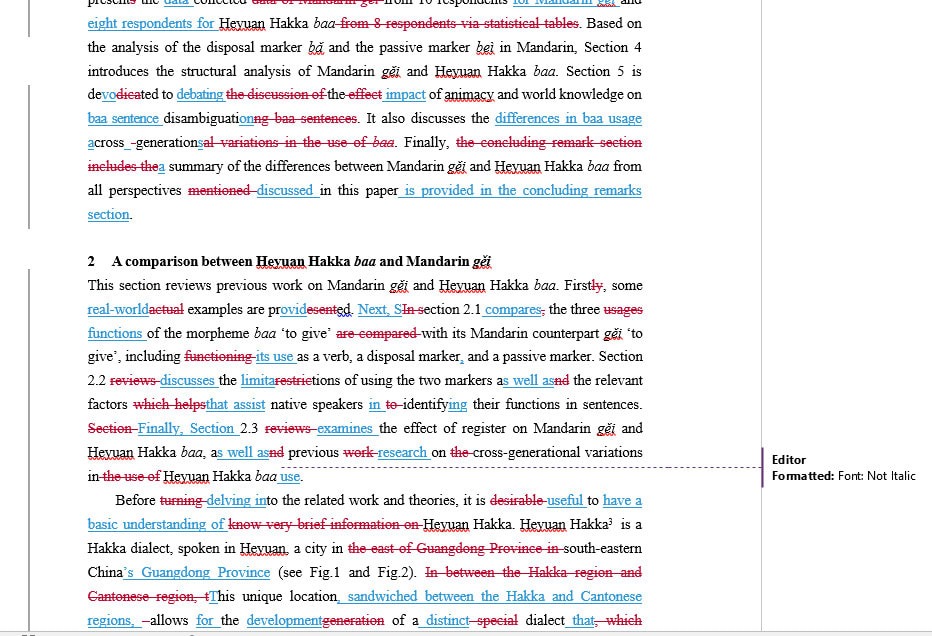
Task: Click the inserted word 'functions'
Action: point(115,334)
